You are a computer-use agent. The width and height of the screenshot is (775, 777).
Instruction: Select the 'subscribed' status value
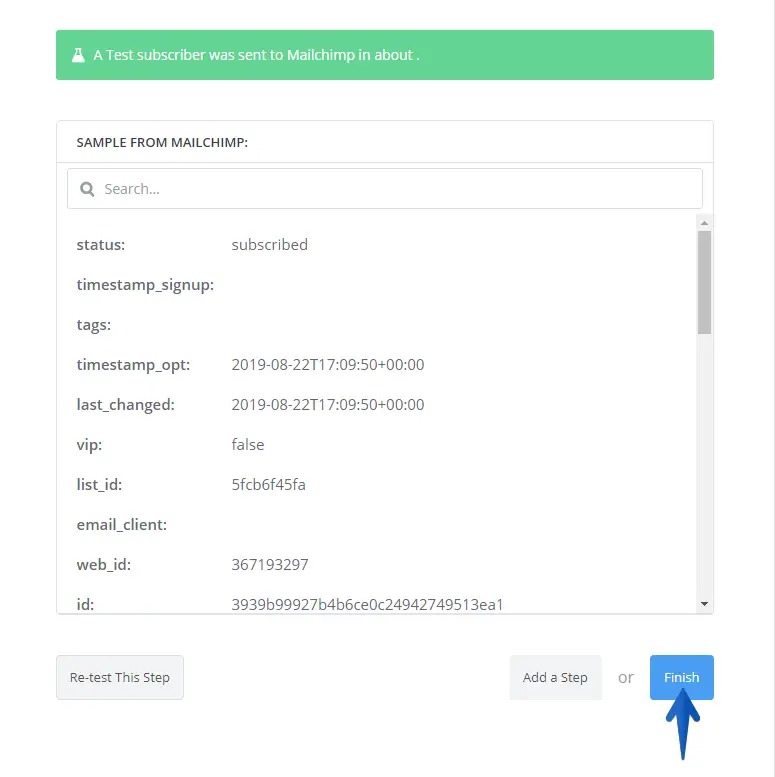(270, 244)
